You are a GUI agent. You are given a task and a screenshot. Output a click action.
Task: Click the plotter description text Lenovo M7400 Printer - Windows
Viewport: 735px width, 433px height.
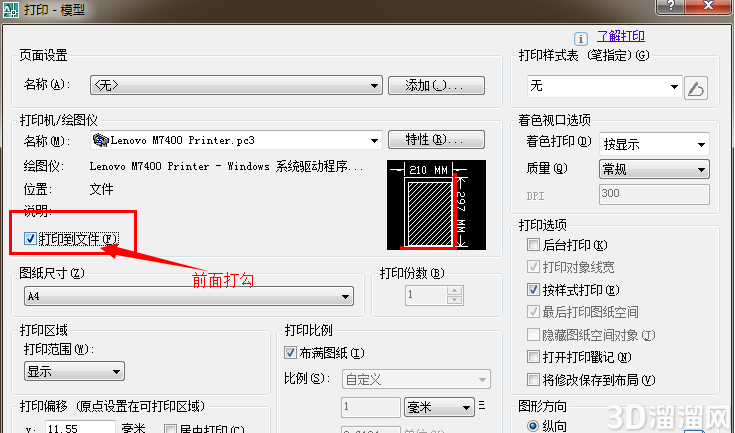[x=226, y=166]
